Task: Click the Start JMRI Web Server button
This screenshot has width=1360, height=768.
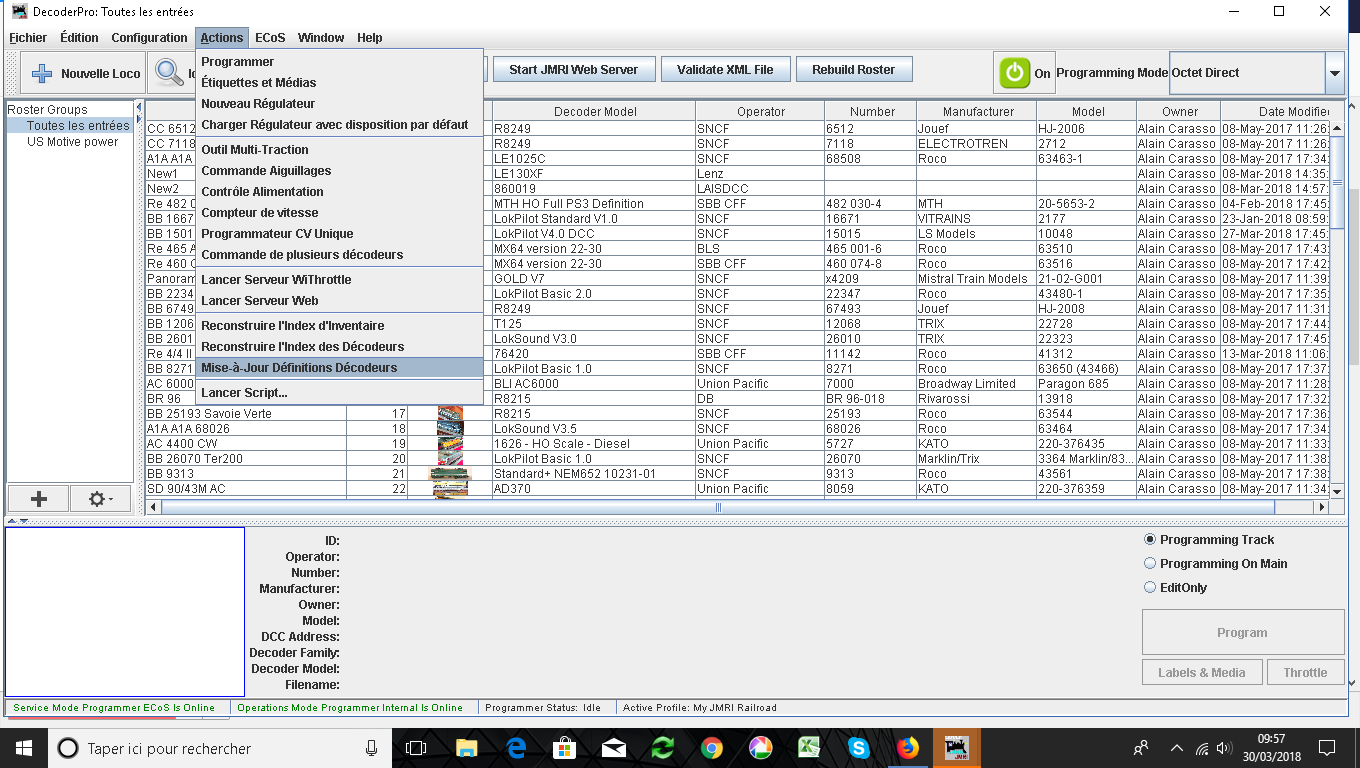Action: click(573, 70)
